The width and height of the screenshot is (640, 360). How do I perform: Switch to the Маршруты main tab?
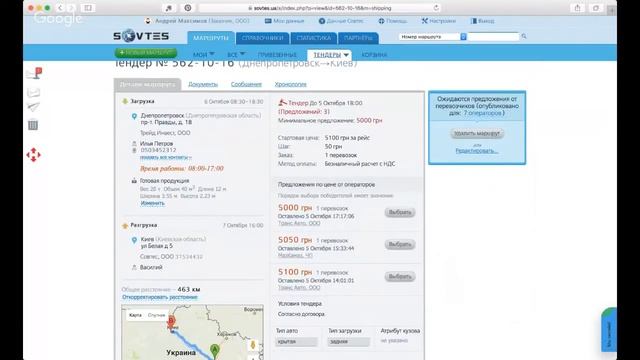click(211, 38)
